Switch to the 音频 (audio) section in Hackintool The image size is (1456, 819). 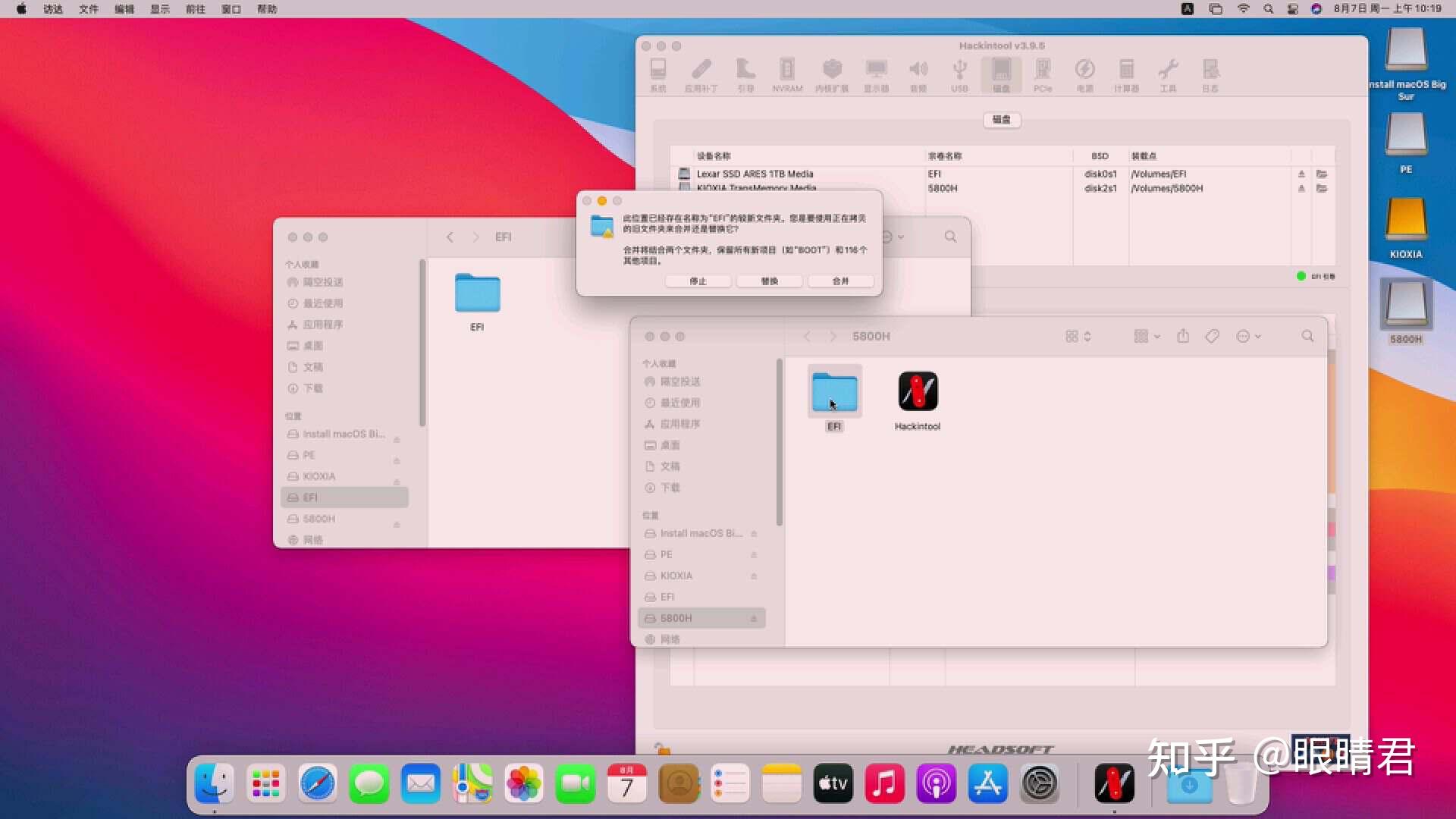tap(918, 74)
